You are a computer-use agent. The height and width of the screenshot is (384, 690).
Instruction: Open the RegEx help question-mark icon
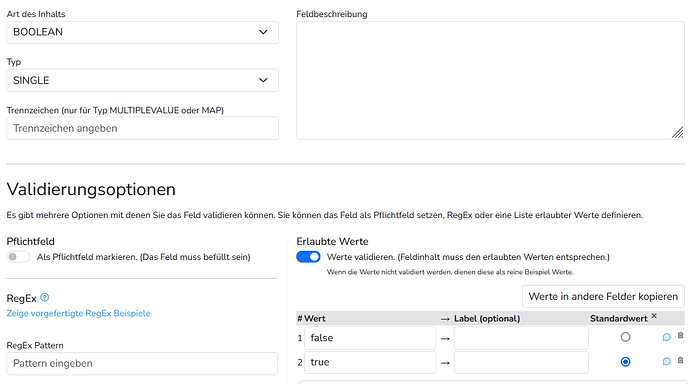point(44,298)
